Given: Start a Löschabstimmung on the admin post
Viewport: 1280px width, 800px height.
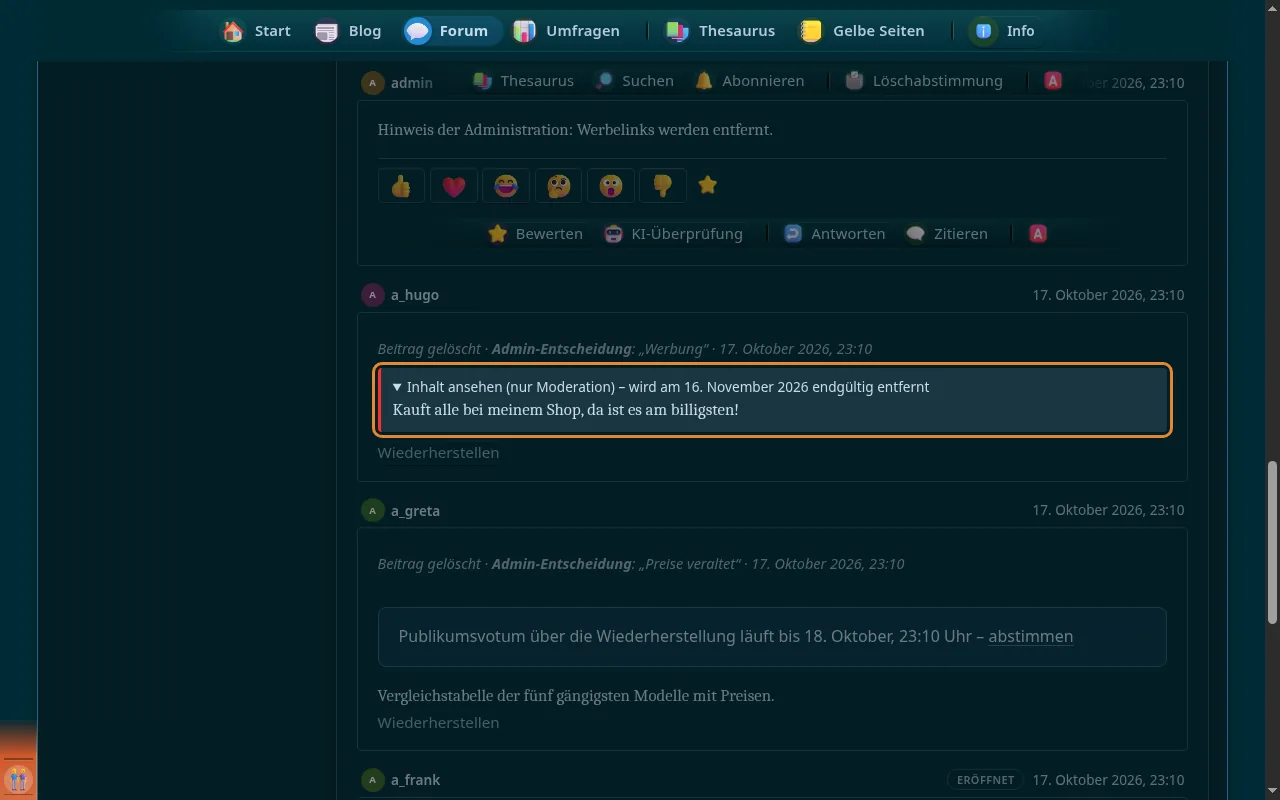Looking at the screenshot, I should (923, 81).
